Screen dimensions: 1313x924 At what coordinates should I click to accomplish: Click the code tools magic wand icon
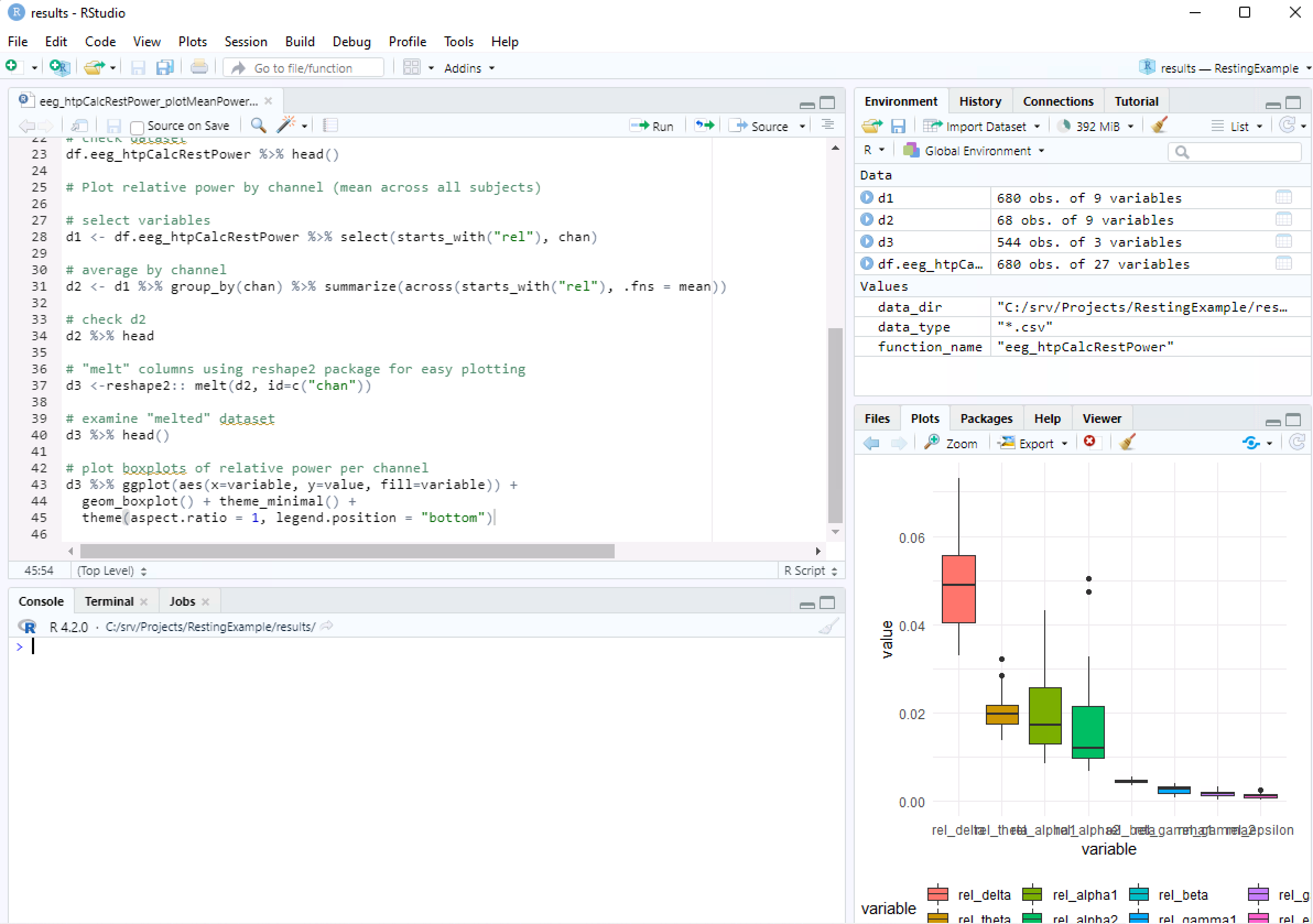285,125
